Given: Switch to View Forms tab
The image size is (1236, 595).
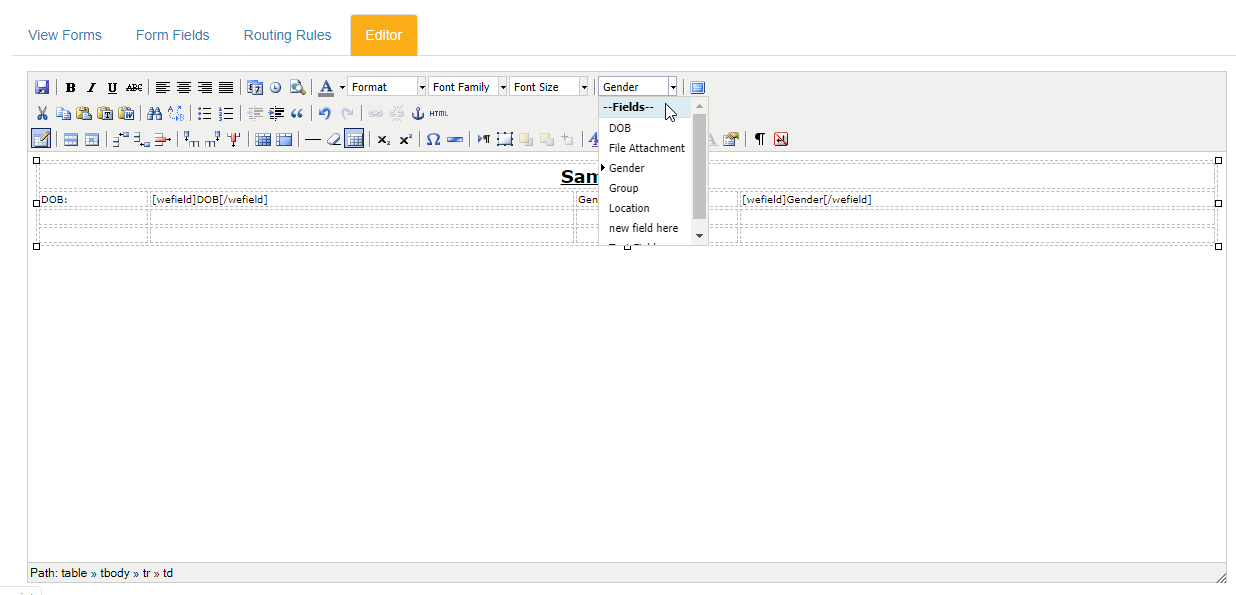Looking at the screenshot, I should 65,35.
